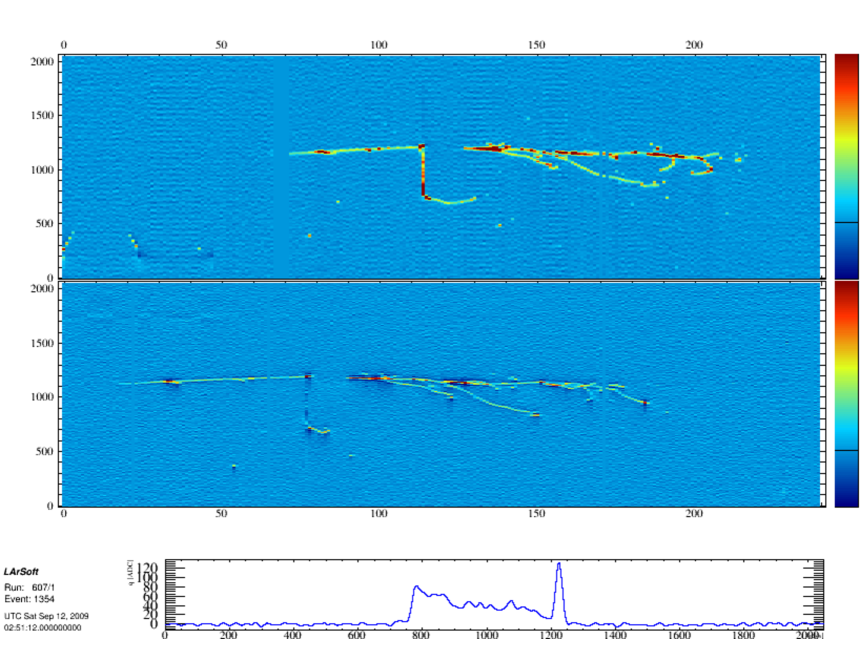Click the black threshold line on upper color bar
Viewport: 860px width, 664px height.
(x=846, y=222)
